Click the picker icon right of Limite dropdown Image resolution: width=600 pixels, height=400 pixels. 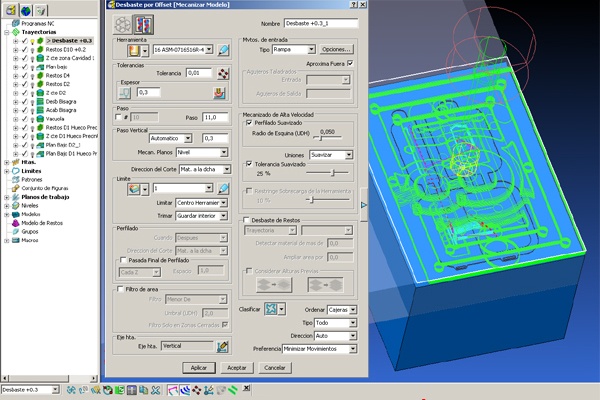224,188
